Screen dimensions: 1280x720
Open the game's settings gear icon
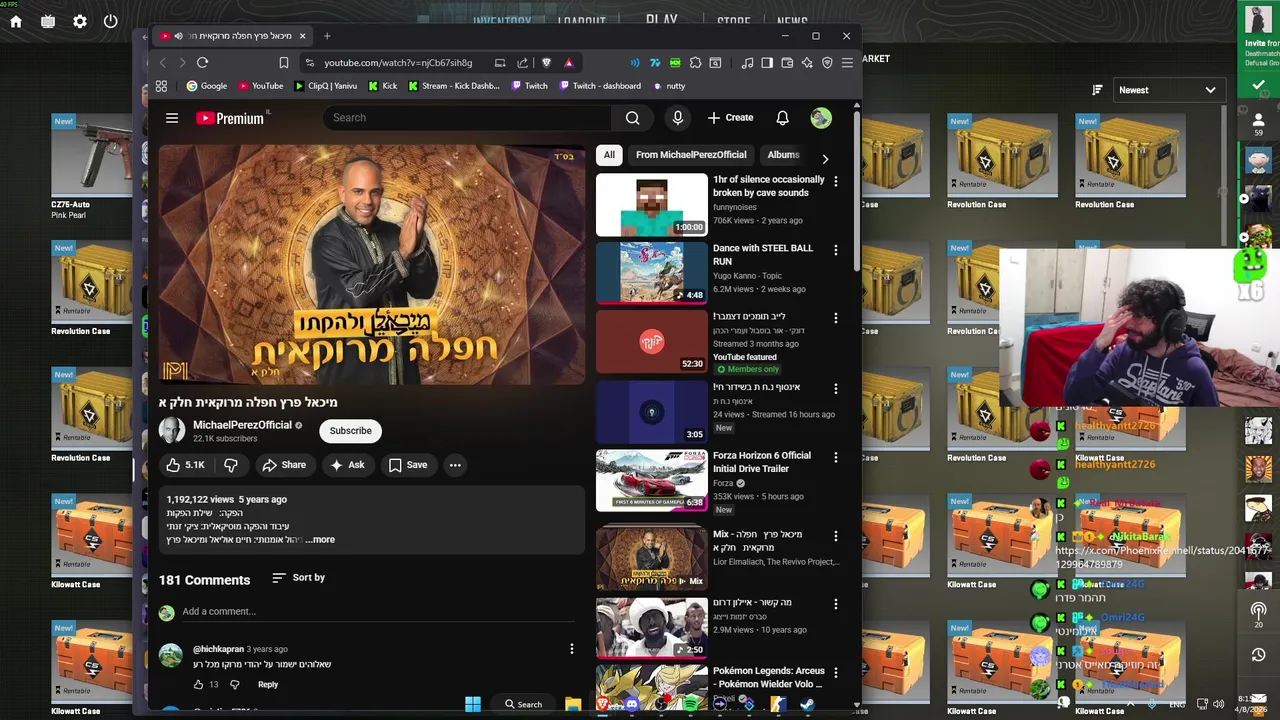(80, 21)
